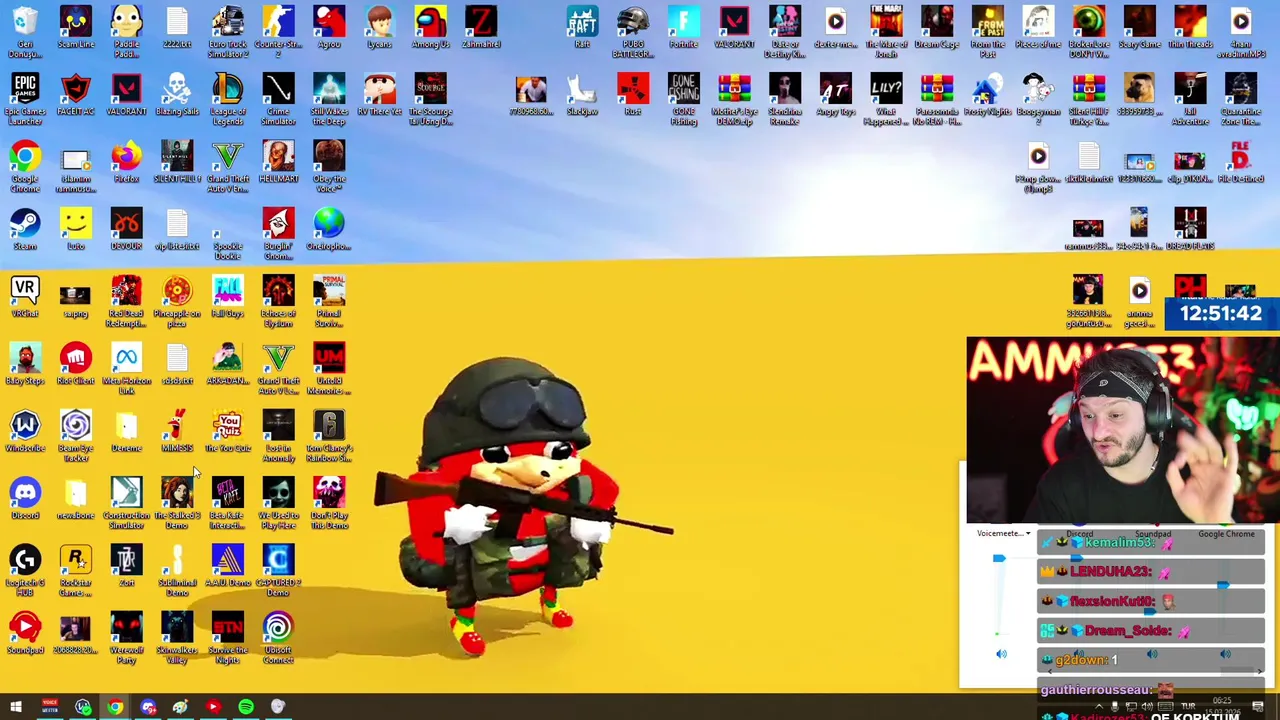Open the Counter-Strike 2 shortcut

tap(279, 31)
